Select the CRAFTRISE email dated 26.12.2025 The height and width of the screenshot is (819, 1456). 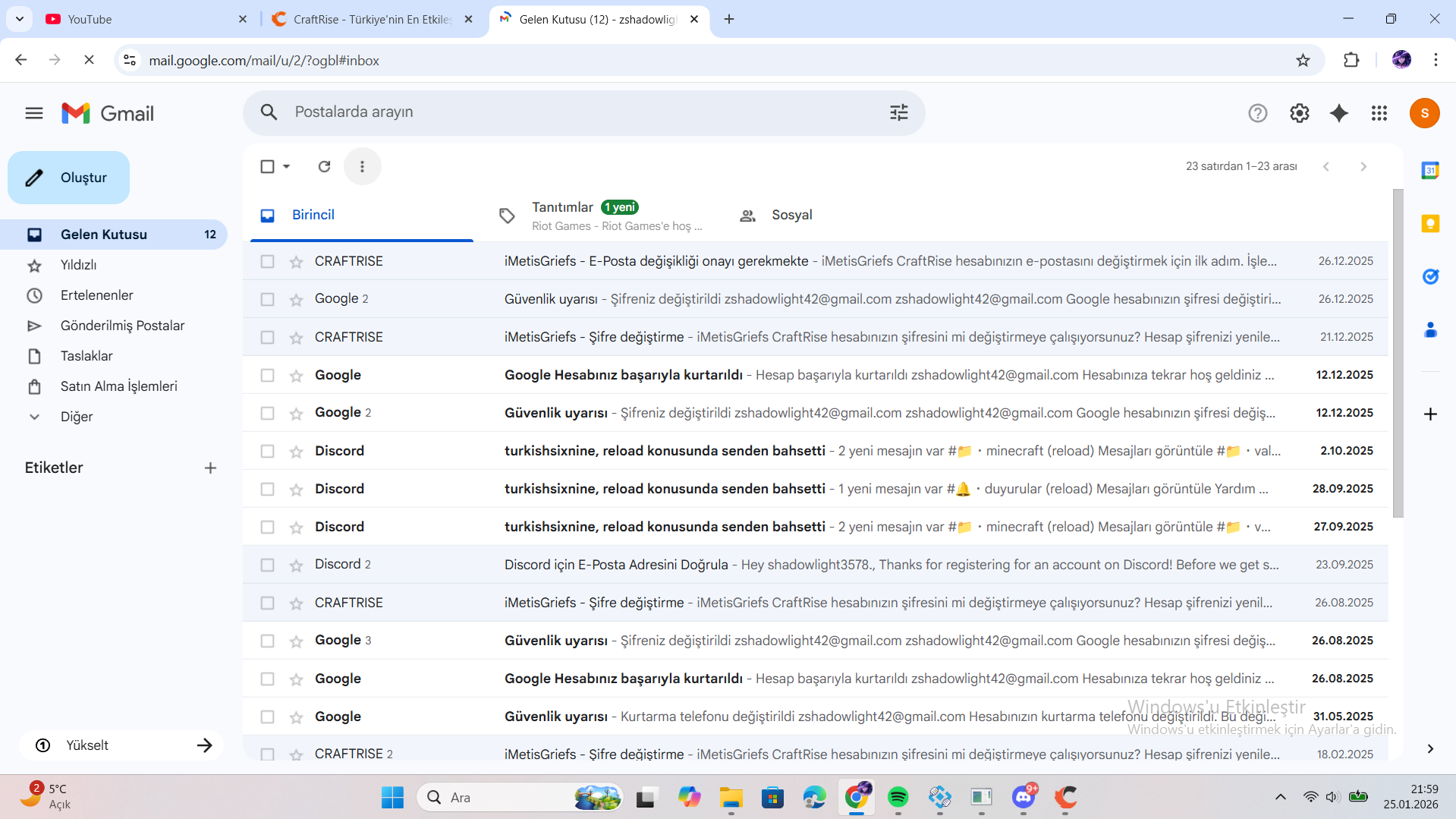point(267,261)
